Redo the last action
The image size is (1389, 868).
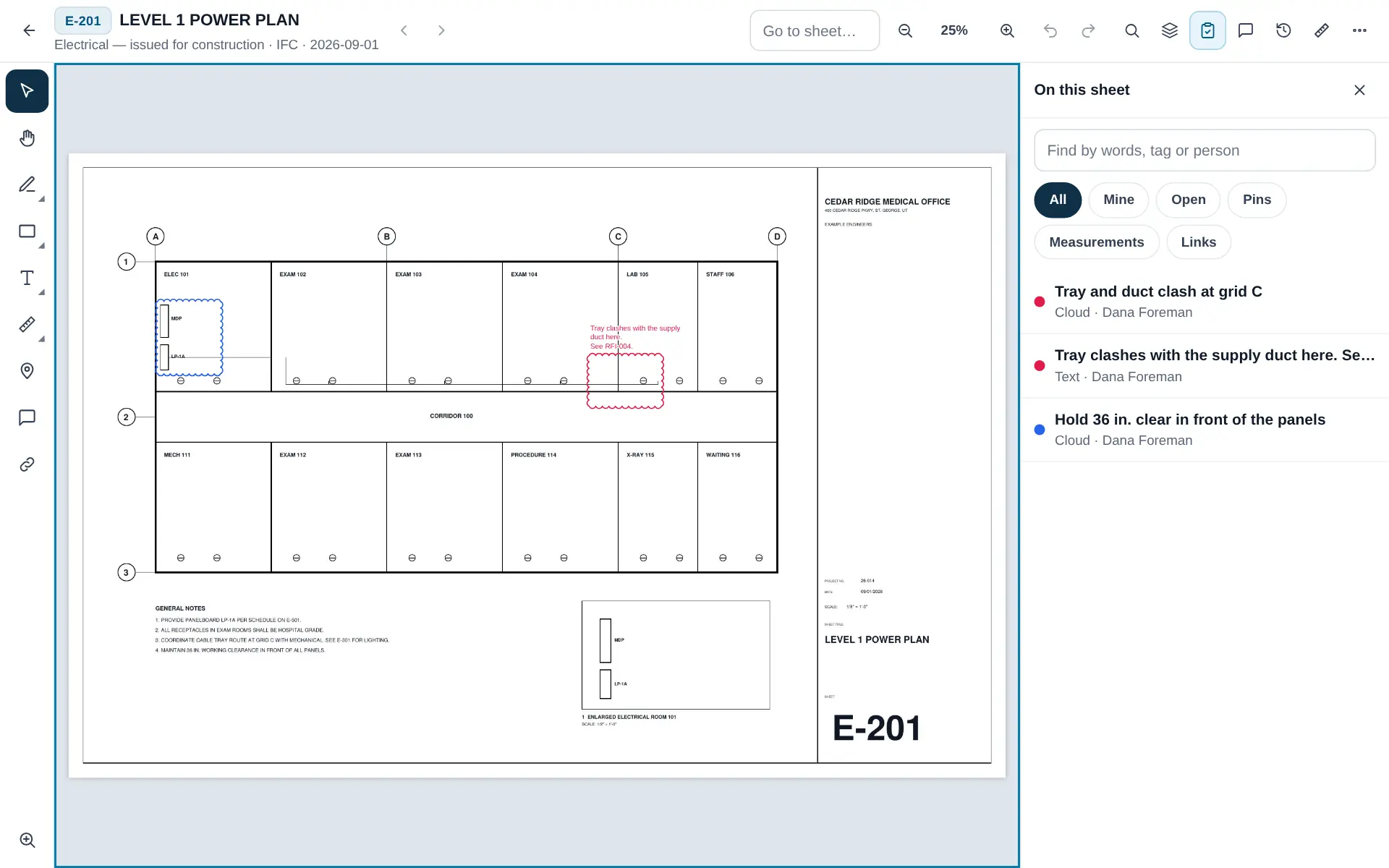1088,30
